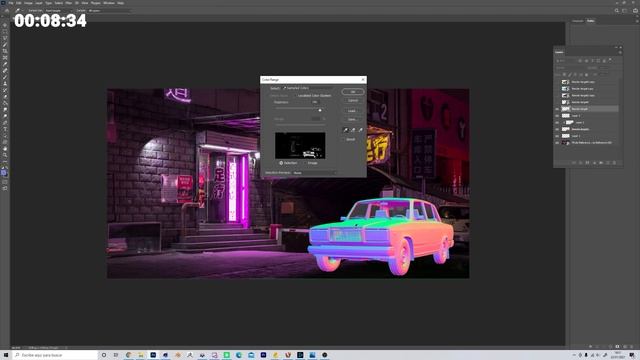The height and width of the screenshot is (360, 640).
Task: Choose the Image radio button
Action: (305, 163)
